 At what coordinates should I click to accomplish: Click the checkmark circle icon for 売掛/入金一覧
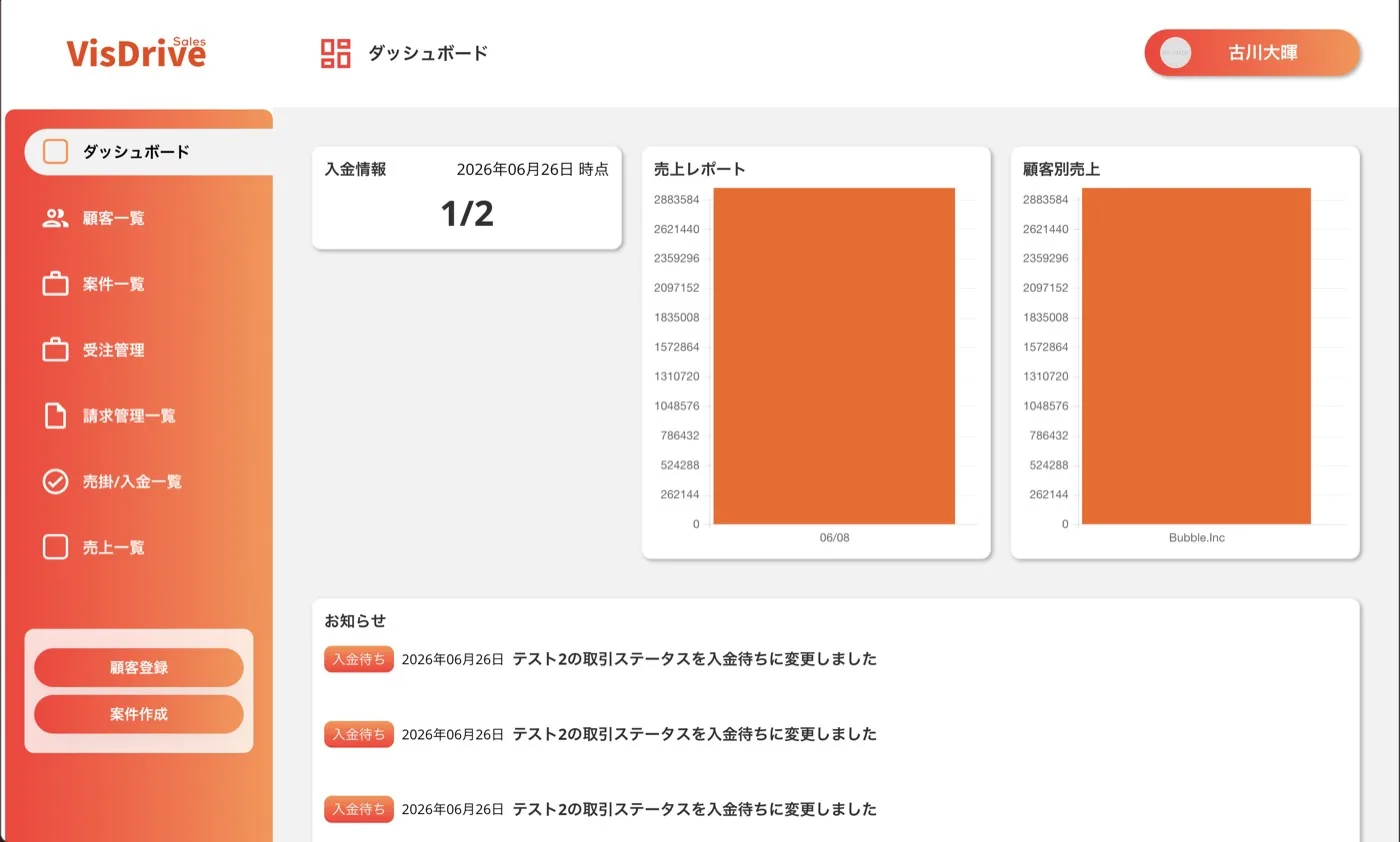pyautogui.click(x=55, y=482)
